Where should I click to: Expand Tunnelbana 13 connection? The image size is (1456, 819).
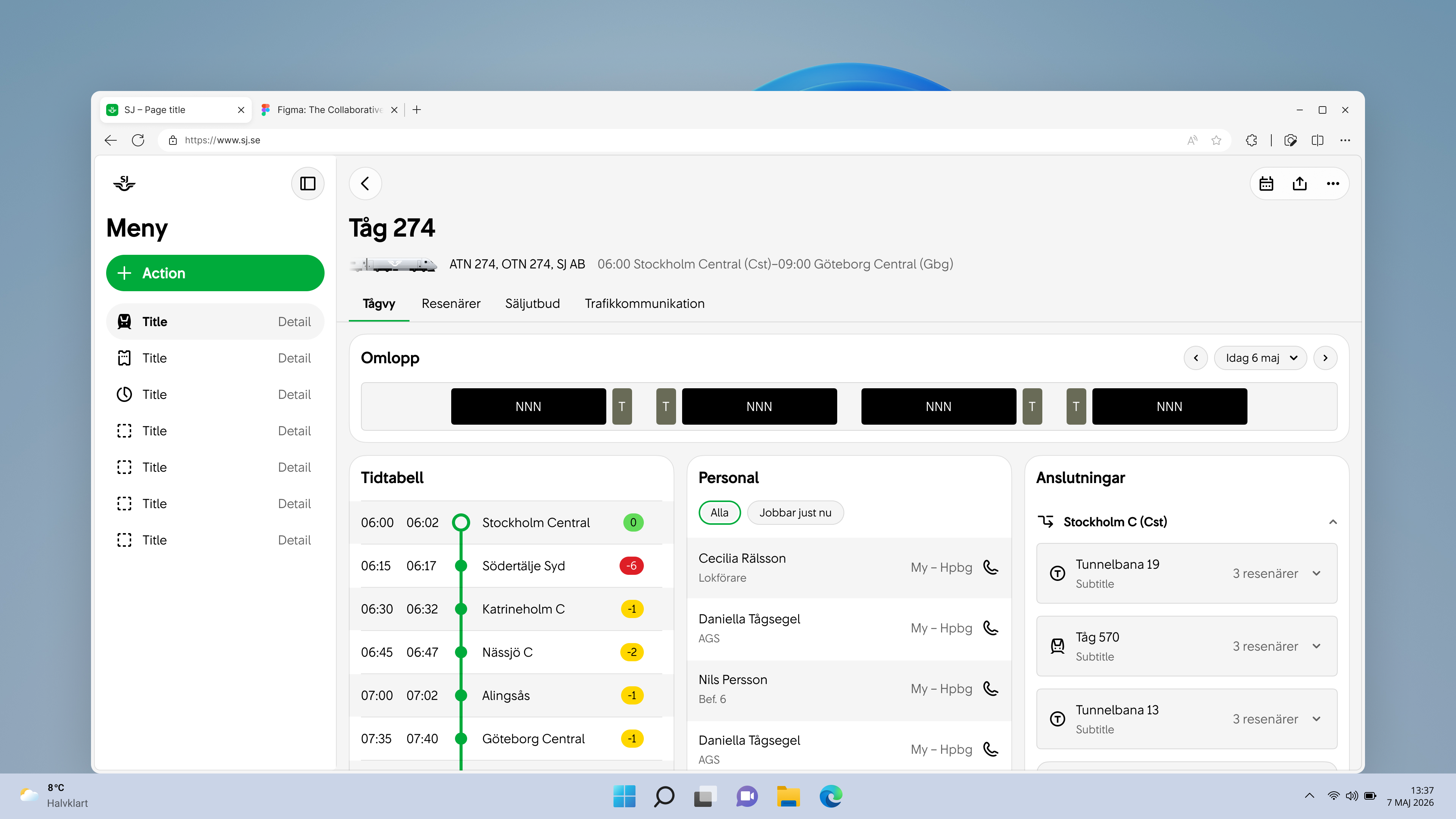coord(1316,719)
